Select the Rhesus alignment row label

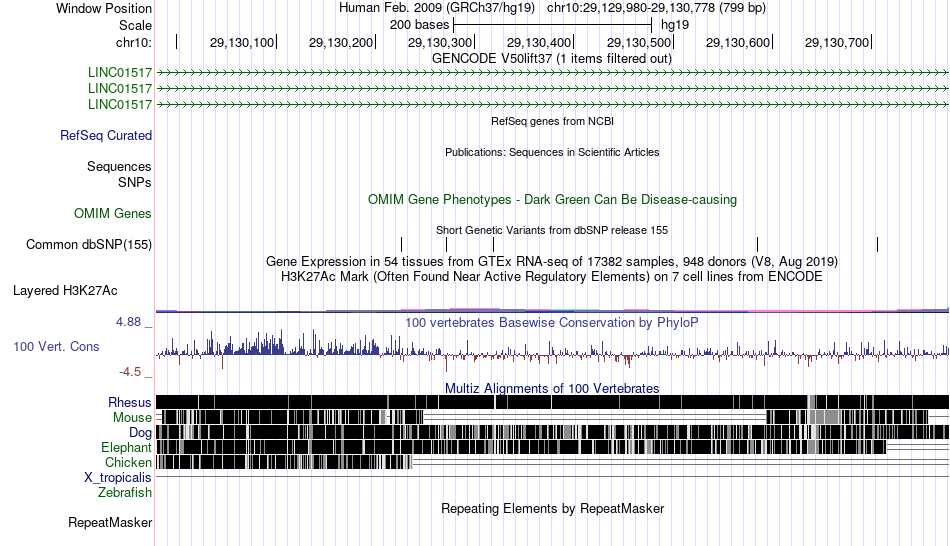(130, 402)
